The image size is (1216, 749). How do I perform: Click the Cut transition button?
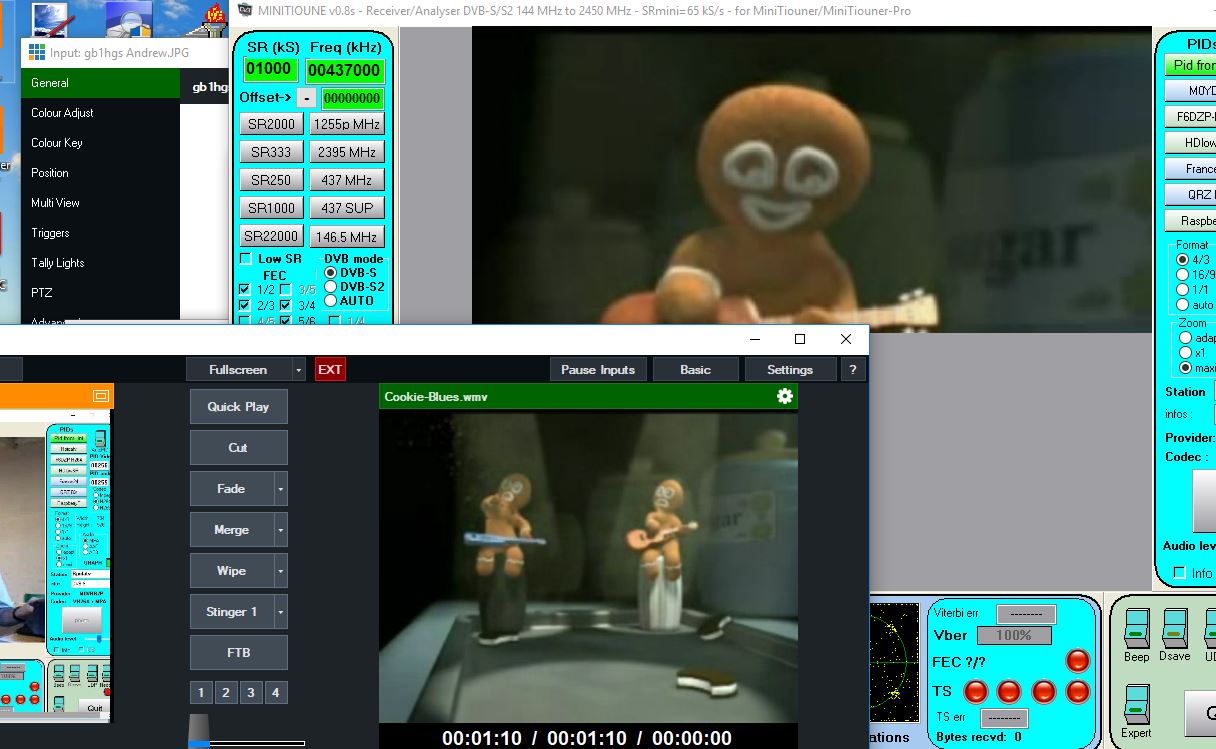238,448
